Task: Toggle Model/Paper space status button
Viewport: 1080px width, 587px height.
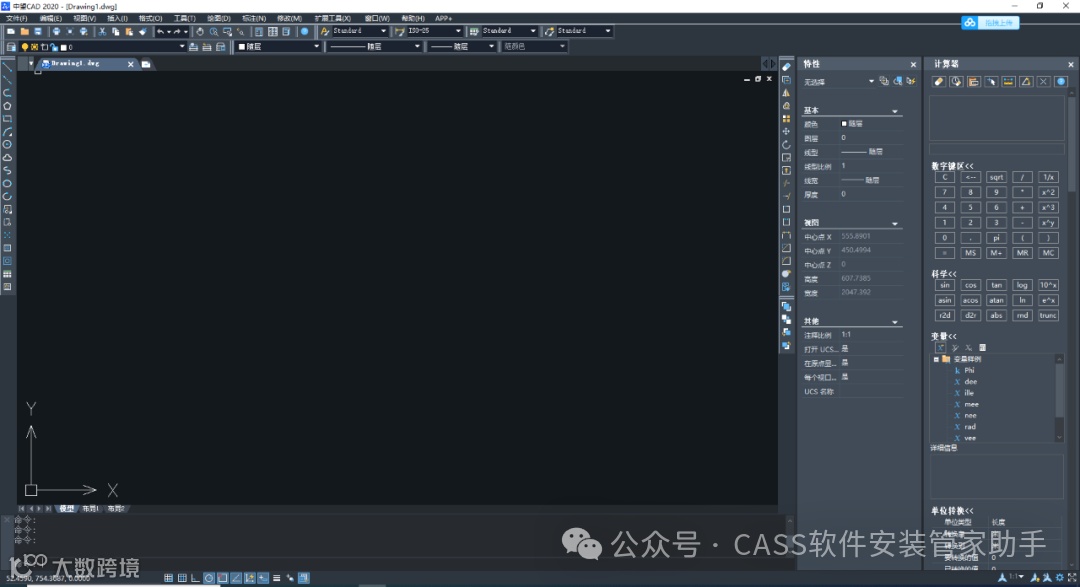Action: (x=304, y=578)
